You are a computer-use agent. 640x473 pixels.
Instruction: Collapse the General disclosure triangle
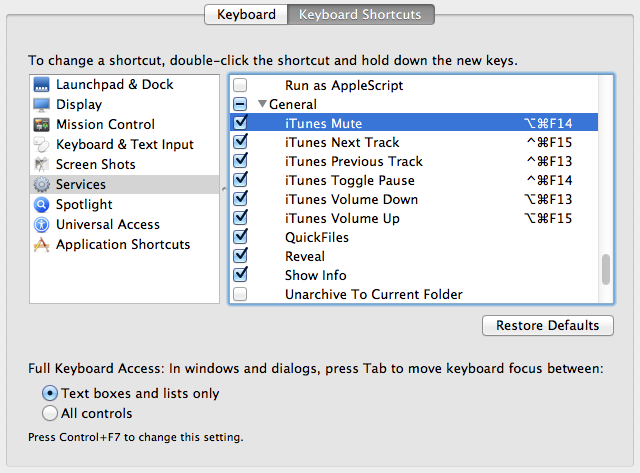tap(262, 104)
